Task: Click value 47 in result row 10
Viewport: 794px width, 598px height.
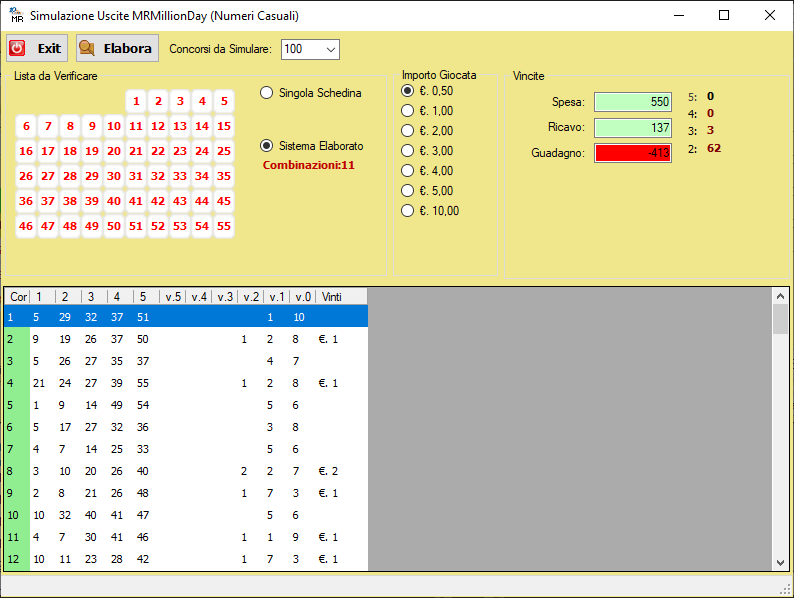Action: (x=143, y=515)
